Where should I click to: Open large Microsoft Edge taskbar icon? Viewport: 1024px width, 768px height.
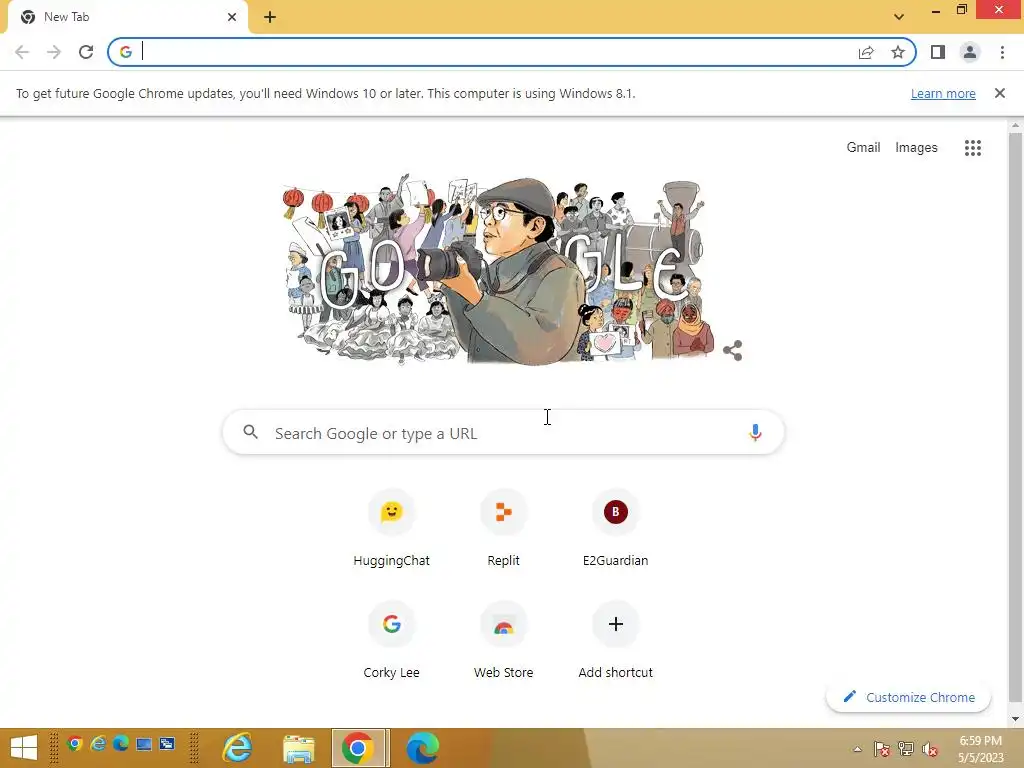[x=423, y=748]
